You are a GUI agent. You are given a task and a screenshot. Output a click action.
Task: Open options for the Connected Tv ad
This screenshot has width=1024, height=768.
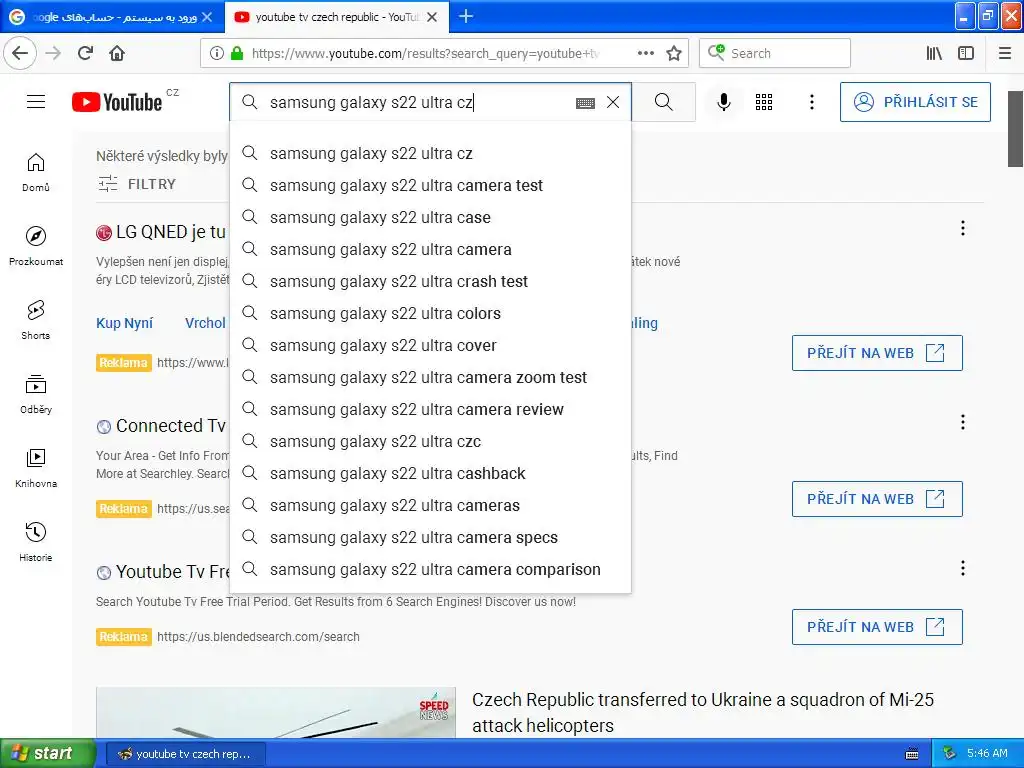point(963,422)
